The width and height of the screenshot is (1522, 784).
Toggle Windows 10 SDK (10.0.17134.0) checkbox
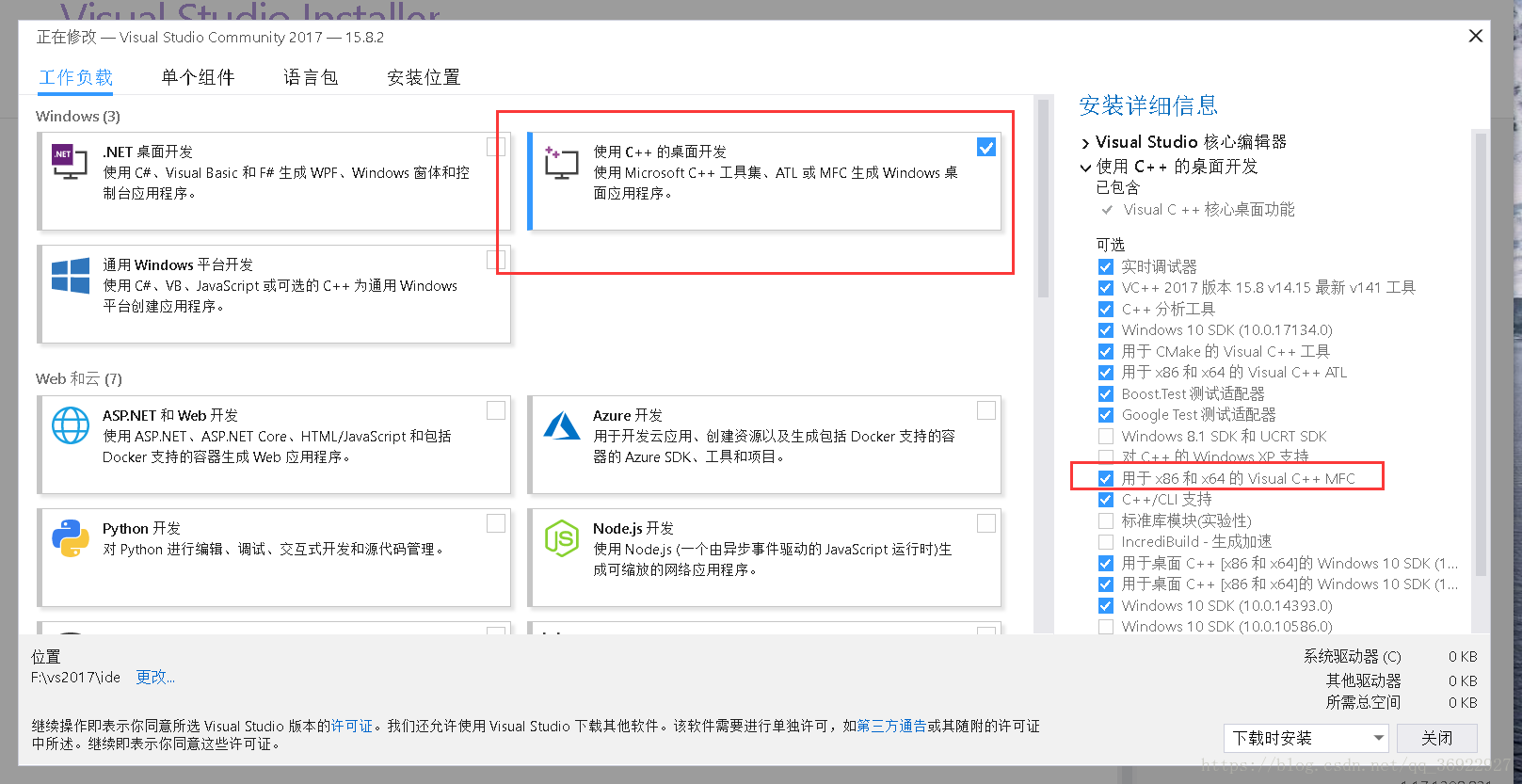click(1106, 330)
